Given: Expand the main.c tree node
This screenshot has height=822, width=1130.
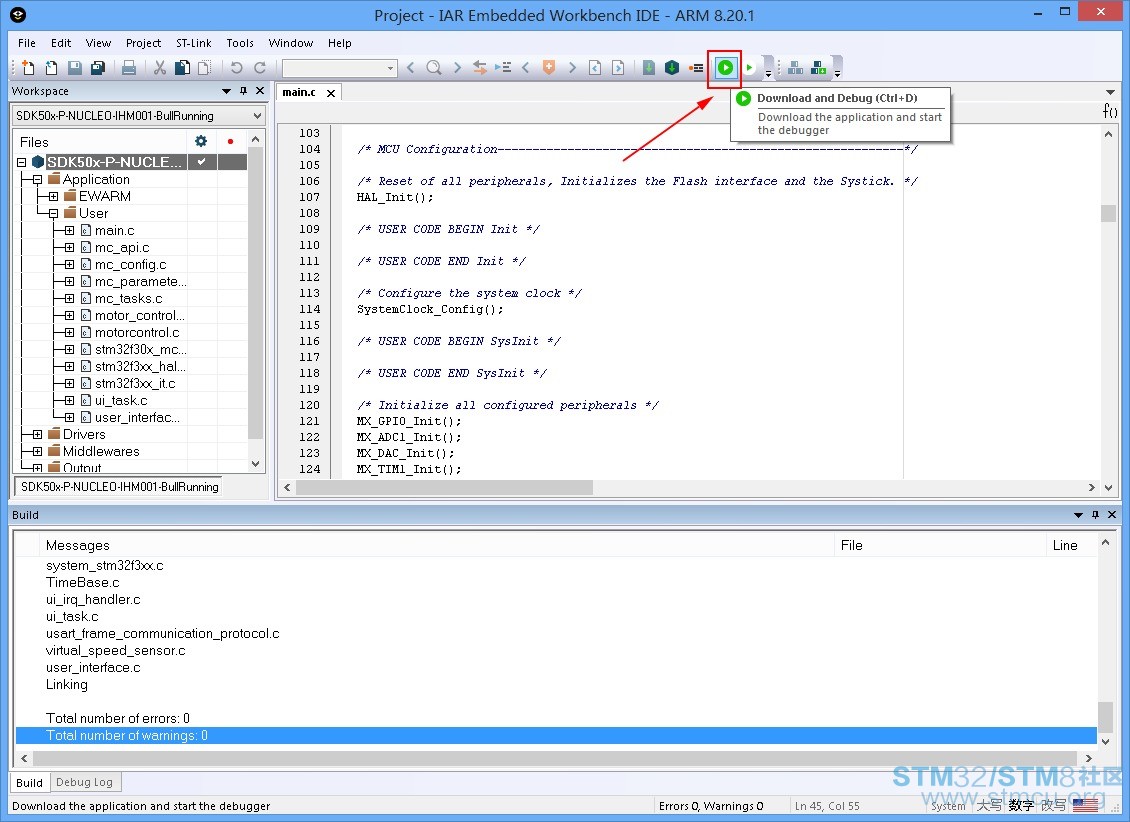Looking at the screenshot, I should click(x=69, y=231).
